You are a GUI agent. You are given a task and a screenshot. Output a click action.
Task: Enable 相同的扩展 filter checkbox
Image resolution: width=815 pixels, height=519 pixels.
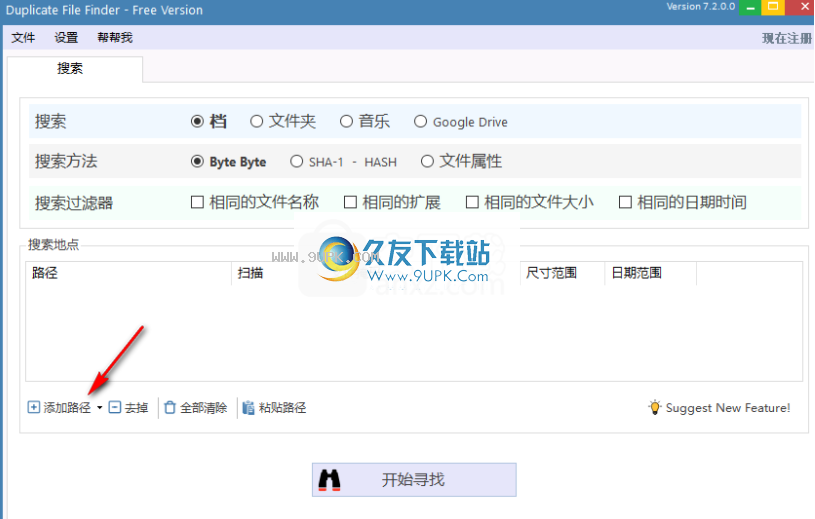tap(350, 202)
